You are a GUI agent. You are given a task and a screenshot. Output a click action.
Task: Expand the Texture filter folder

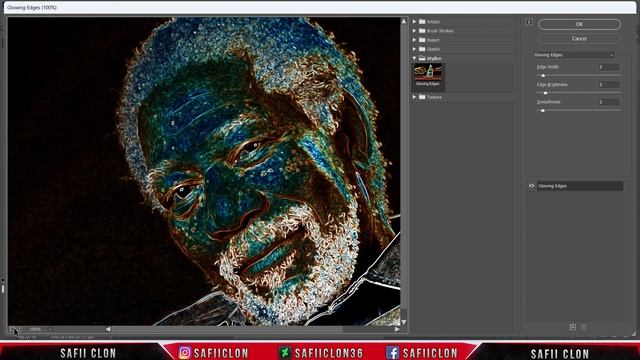pos(414,97)
